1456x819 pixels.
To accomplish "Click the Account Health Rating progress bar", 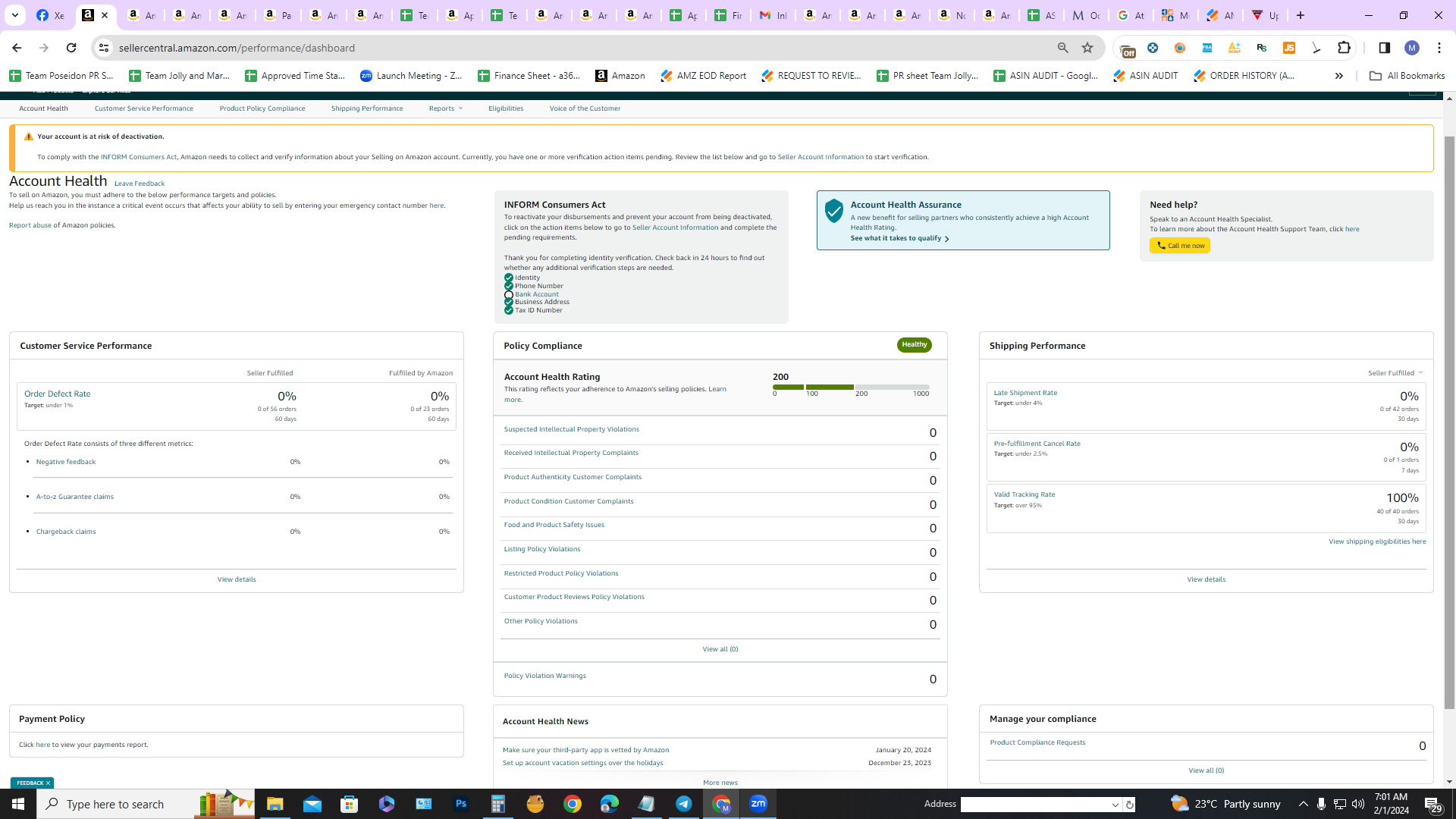I will [x=851, y=387].
